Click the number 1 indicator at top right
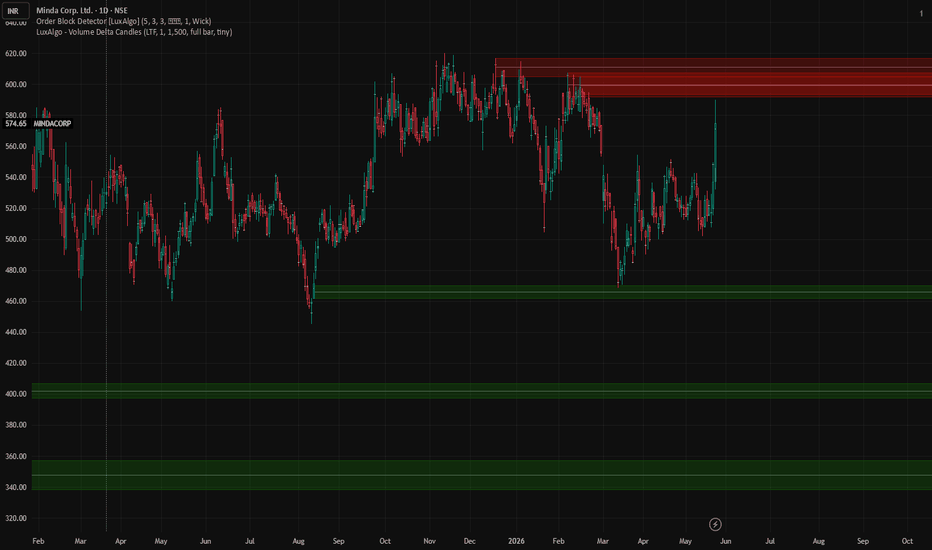This screenshot has width=932, height=550. click(921, 13)
